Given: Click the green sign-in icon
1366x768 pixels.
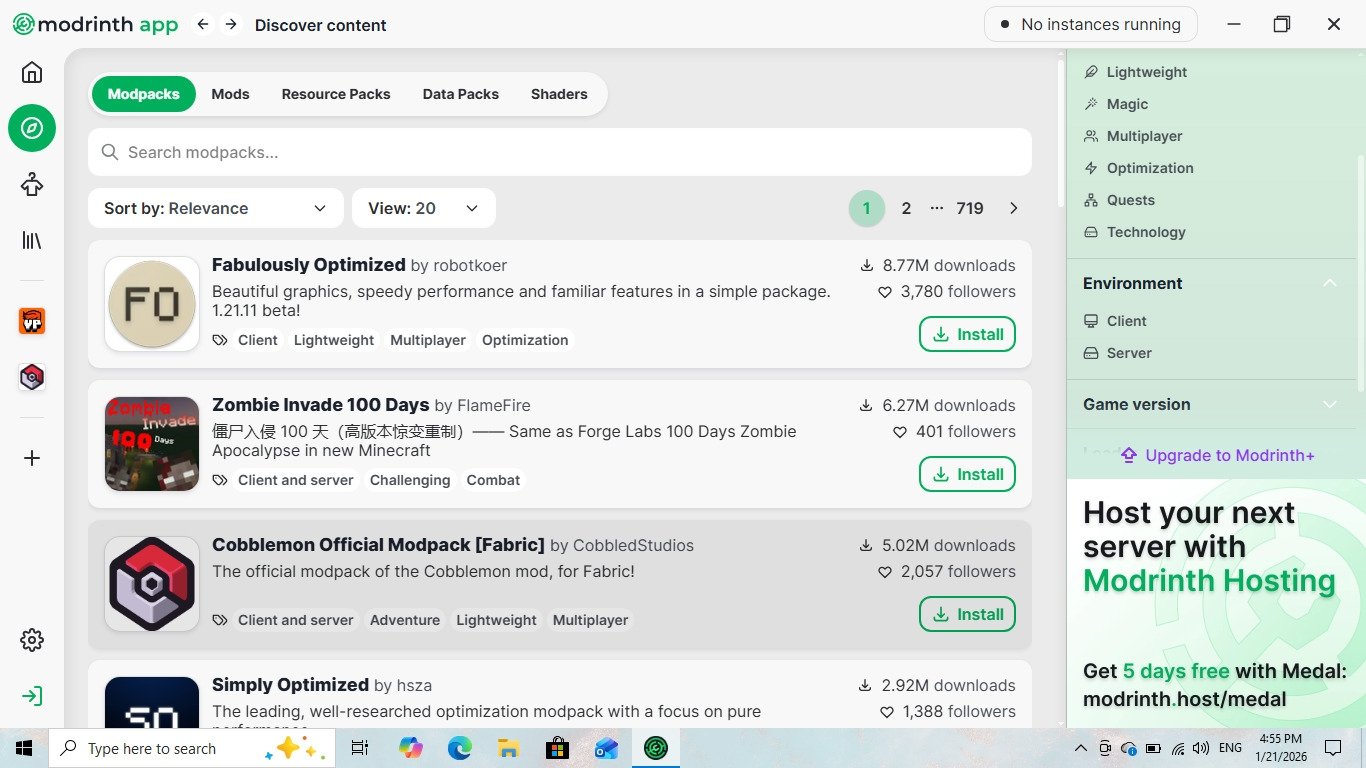Looking at the screenshot, I should click(x=32, y=696).
